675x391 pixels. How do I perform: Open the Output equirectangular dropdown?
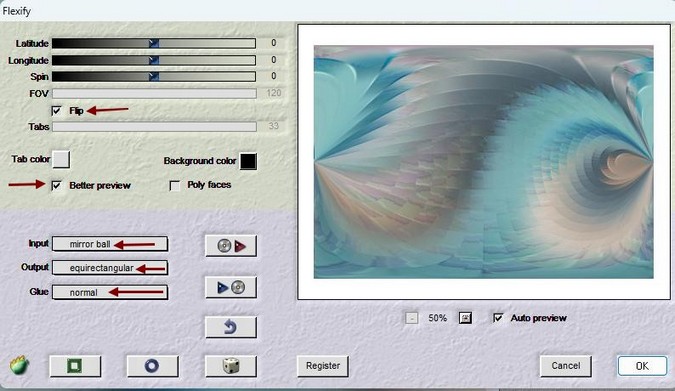110,268
